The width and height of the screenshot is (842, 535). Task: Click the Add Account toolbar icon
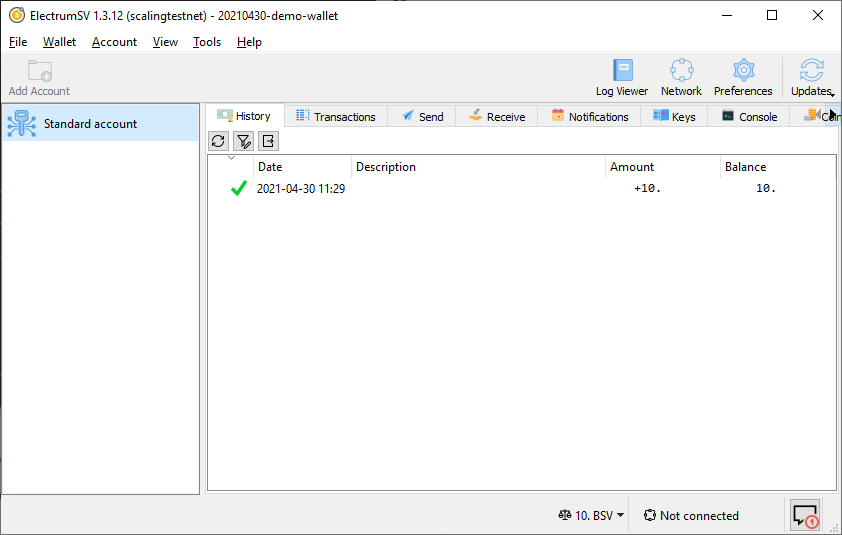[39, 77]
